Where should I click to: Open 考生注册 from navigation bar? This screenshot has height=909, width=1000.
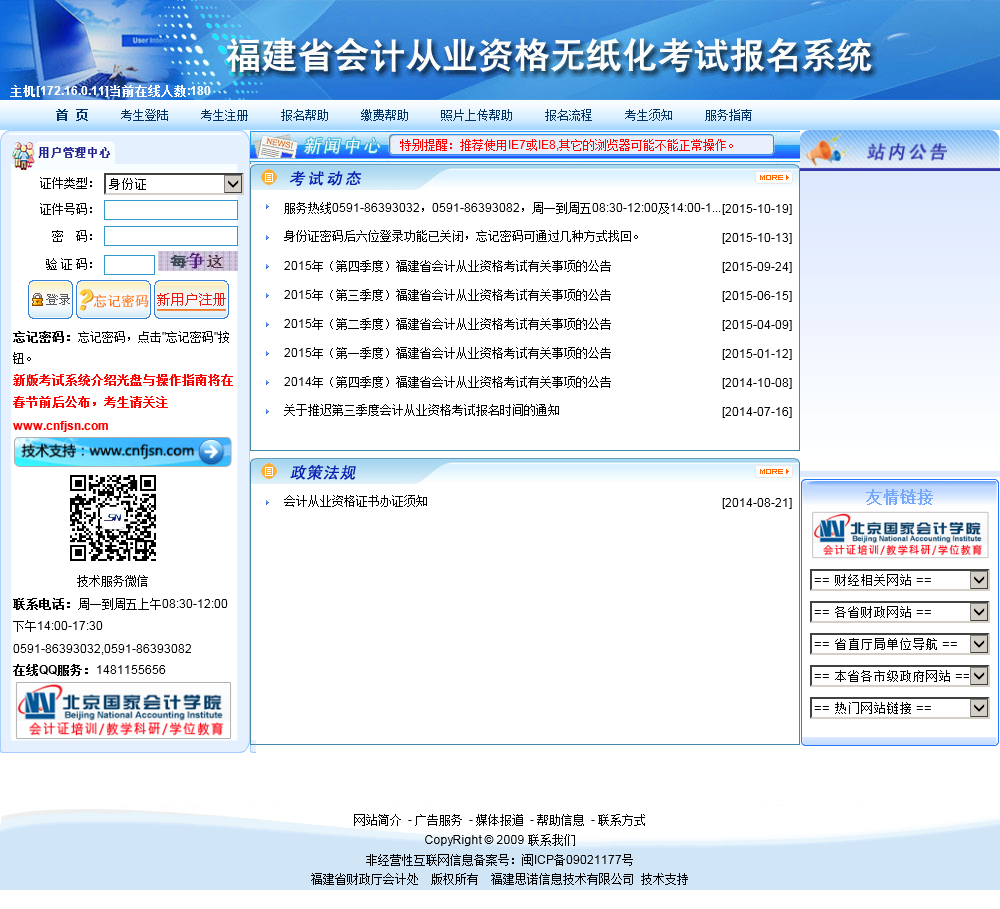(224, 115)
